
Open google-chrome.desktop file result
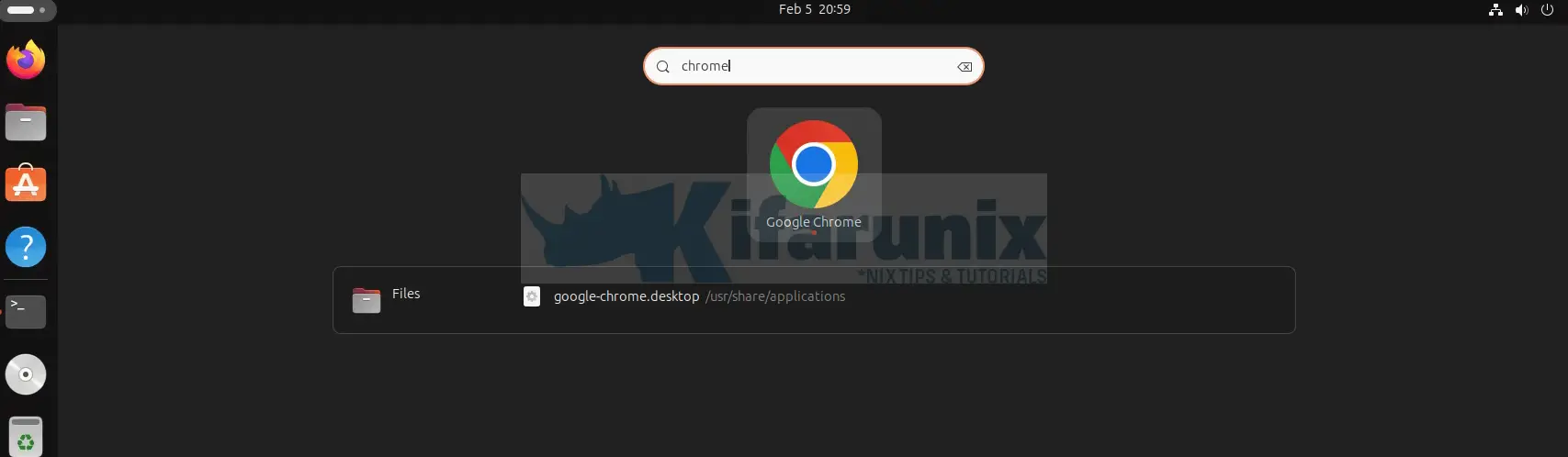626,296
